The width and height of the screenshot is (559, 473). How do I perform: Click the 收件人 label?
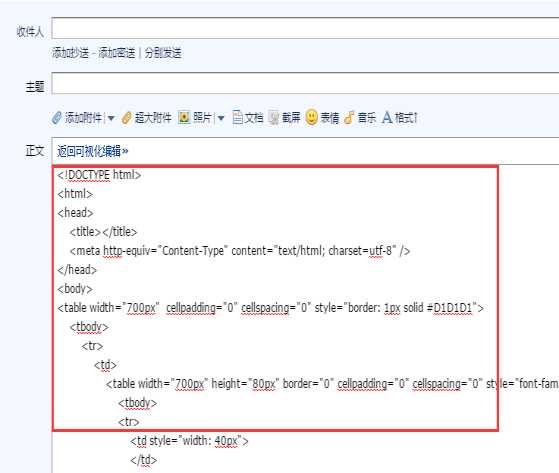(x=30, y=32)
